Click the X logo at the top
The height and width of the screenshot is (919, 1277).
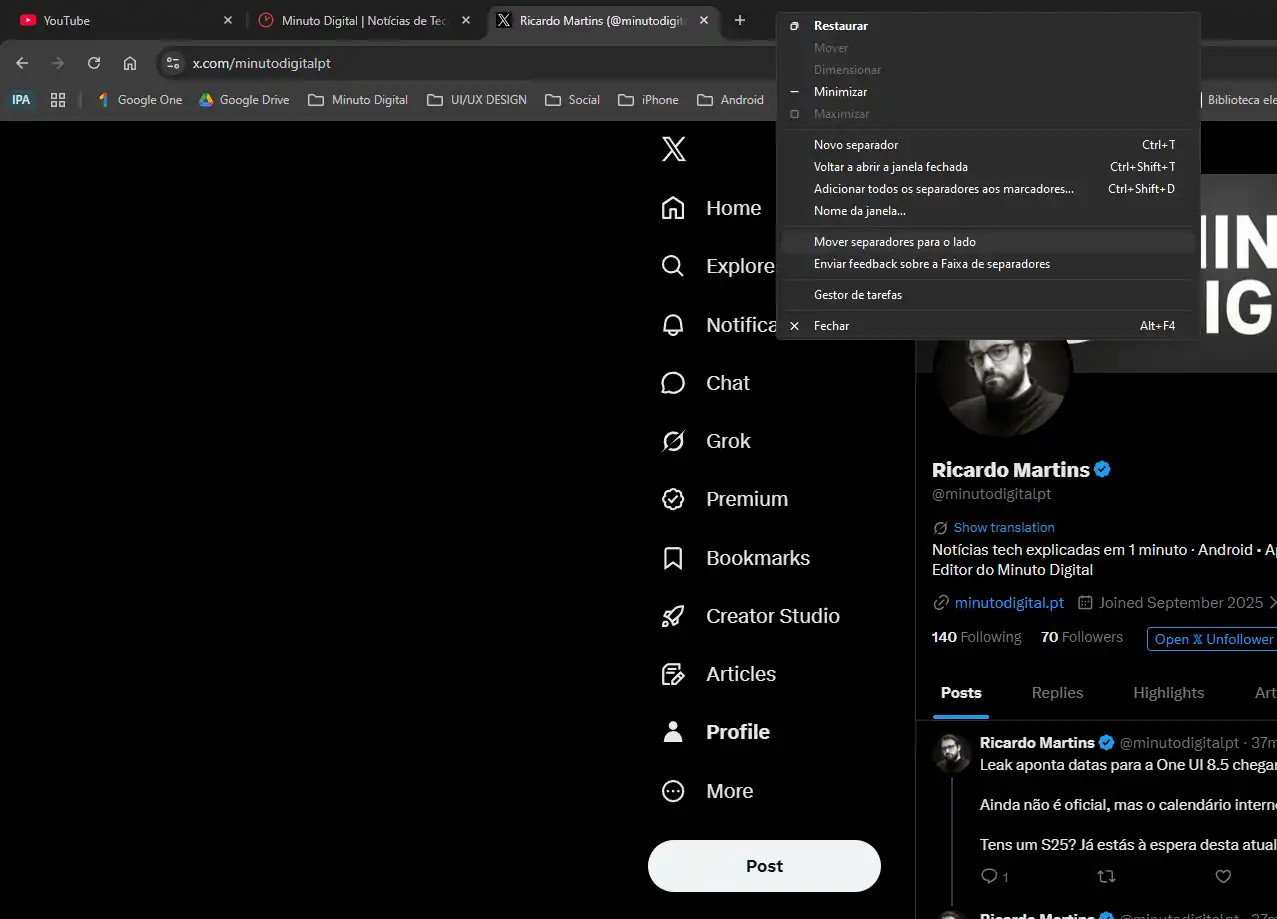pyautogui.click(x=671, y=149)
